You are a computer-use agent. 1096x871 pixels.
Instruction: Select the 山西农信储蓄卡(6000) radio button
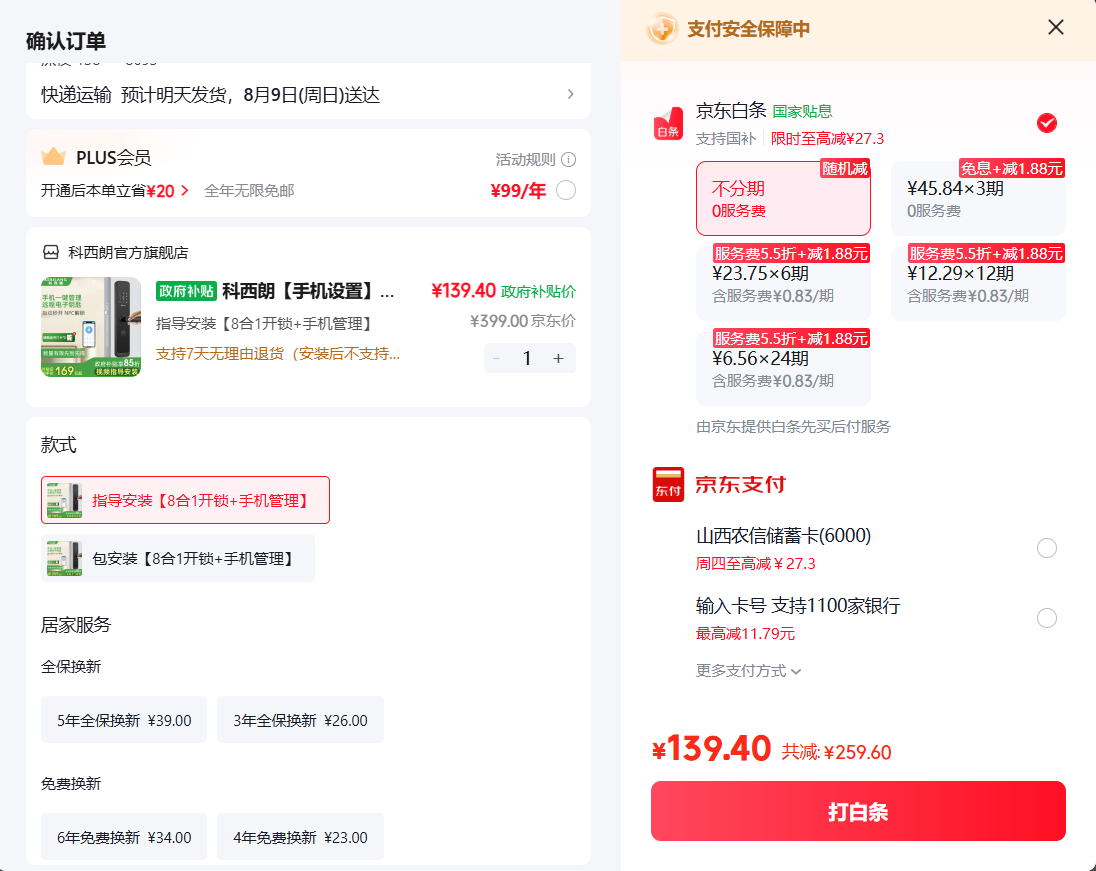(x=1046, y=548)
